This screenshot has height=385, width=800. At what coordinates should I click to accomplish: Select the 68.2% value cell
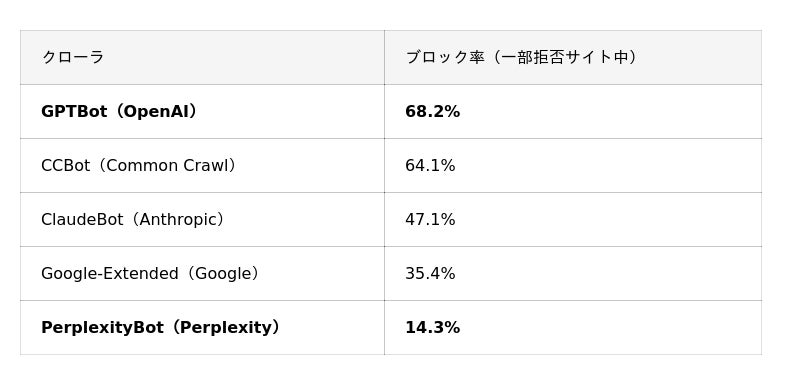pyautogui.click(x=573, y=111)
